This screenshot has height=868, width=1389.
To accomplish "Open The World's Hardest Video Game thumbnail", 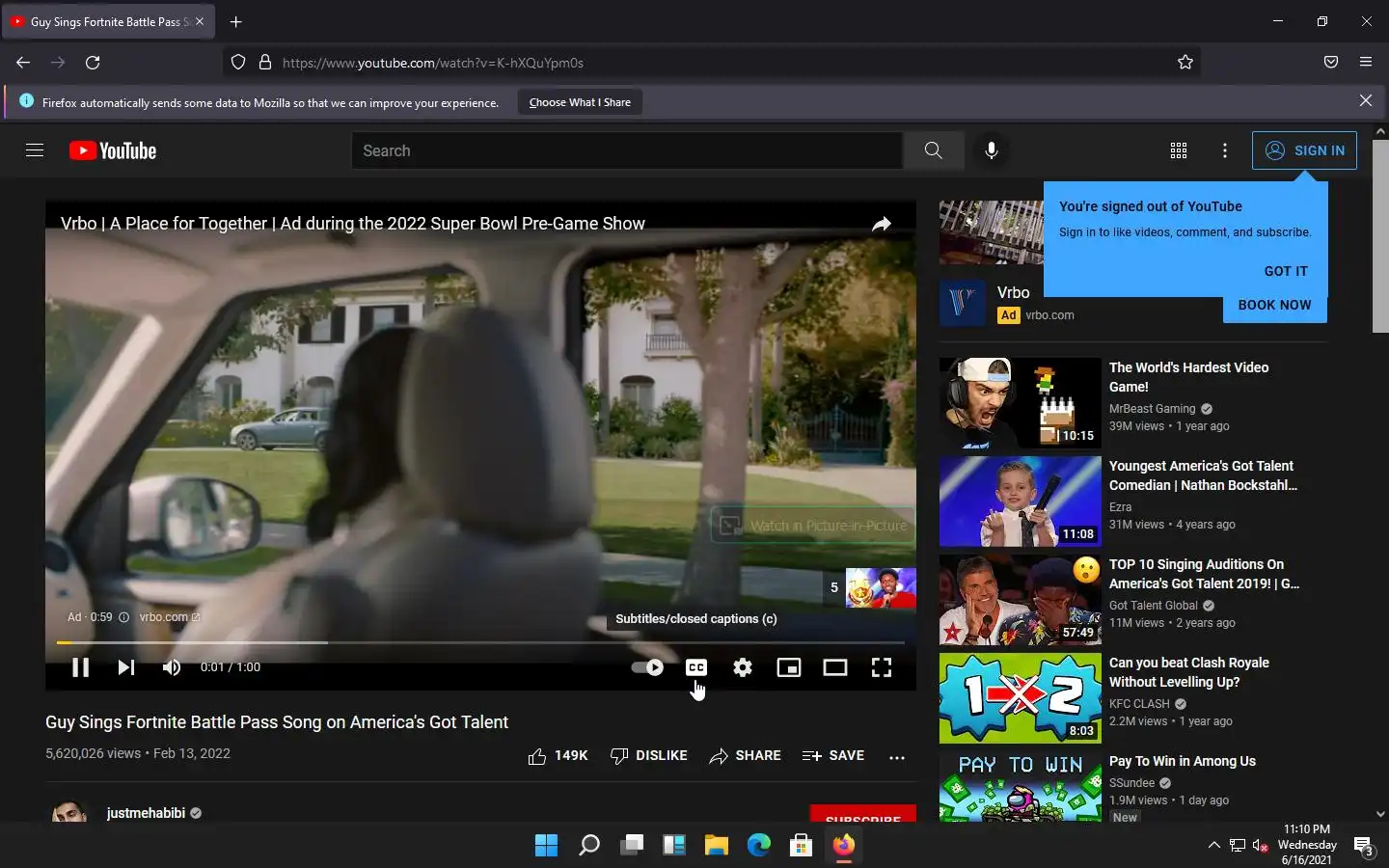I will 1020,403.
